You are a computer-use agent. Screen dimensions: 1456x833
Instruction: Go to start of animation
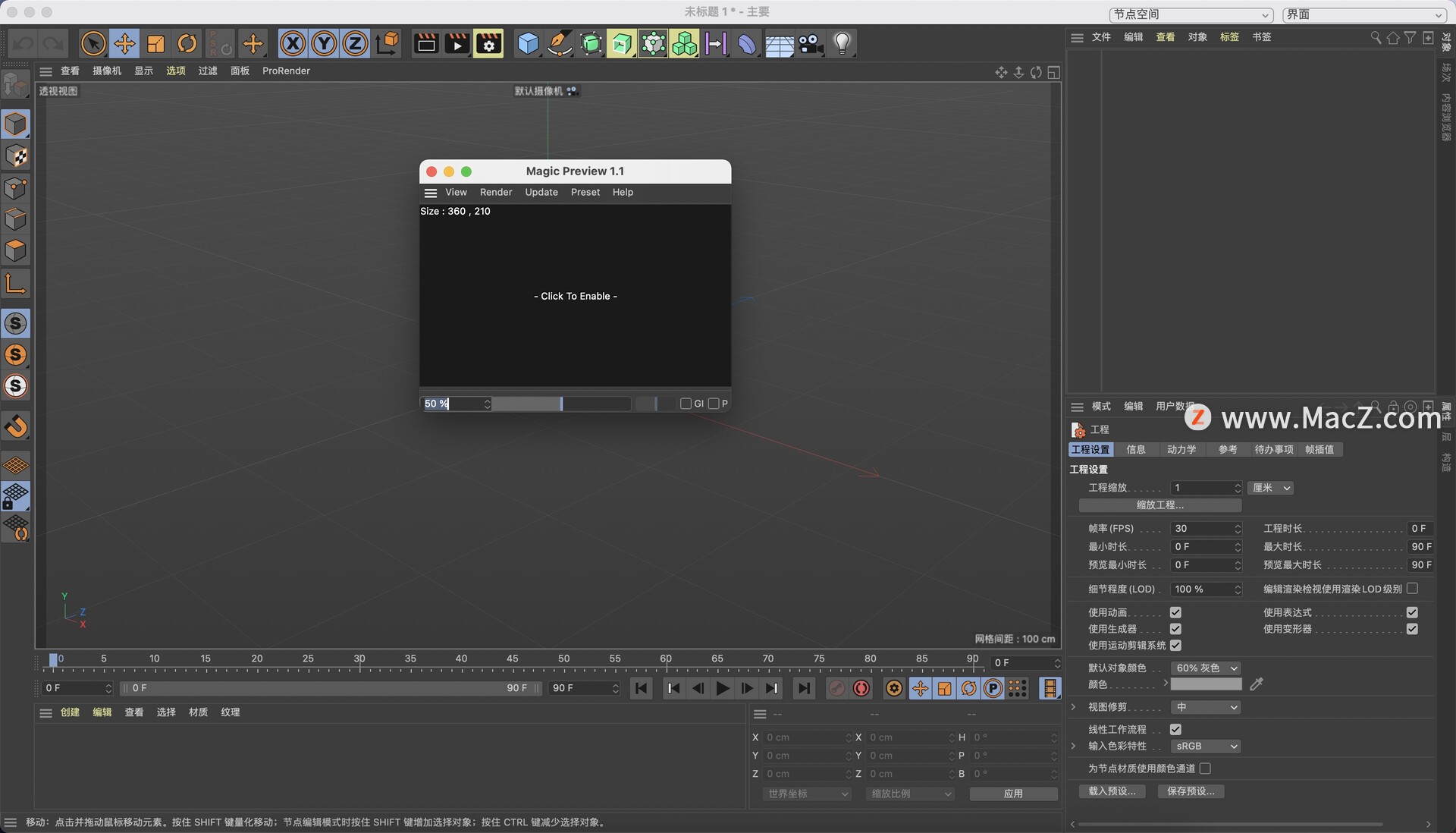click(x=641, y=688)
